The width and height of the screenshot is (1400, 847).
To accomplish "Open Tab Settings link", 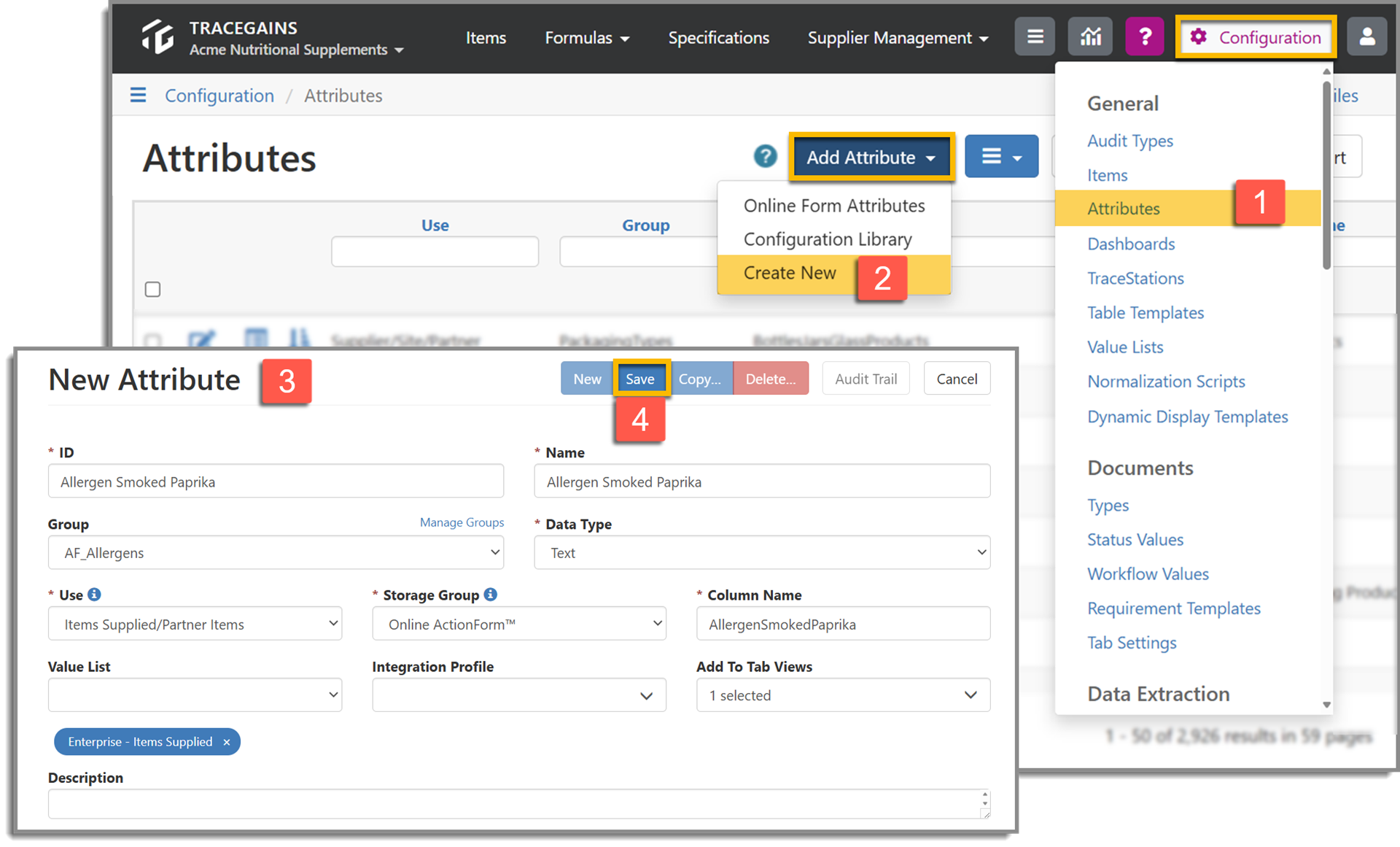I will coord(1132,643).
